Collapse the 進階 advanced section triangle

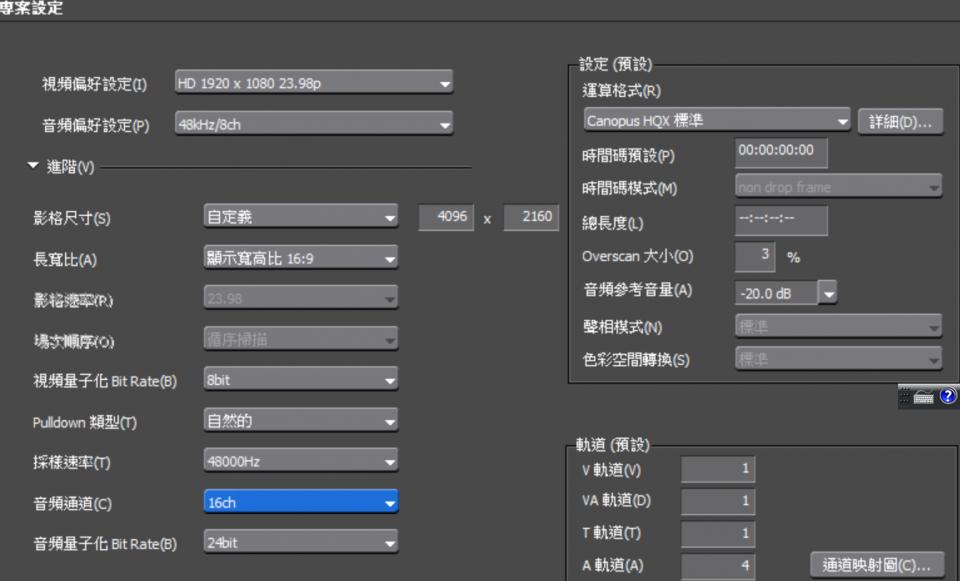pos(33,166)
